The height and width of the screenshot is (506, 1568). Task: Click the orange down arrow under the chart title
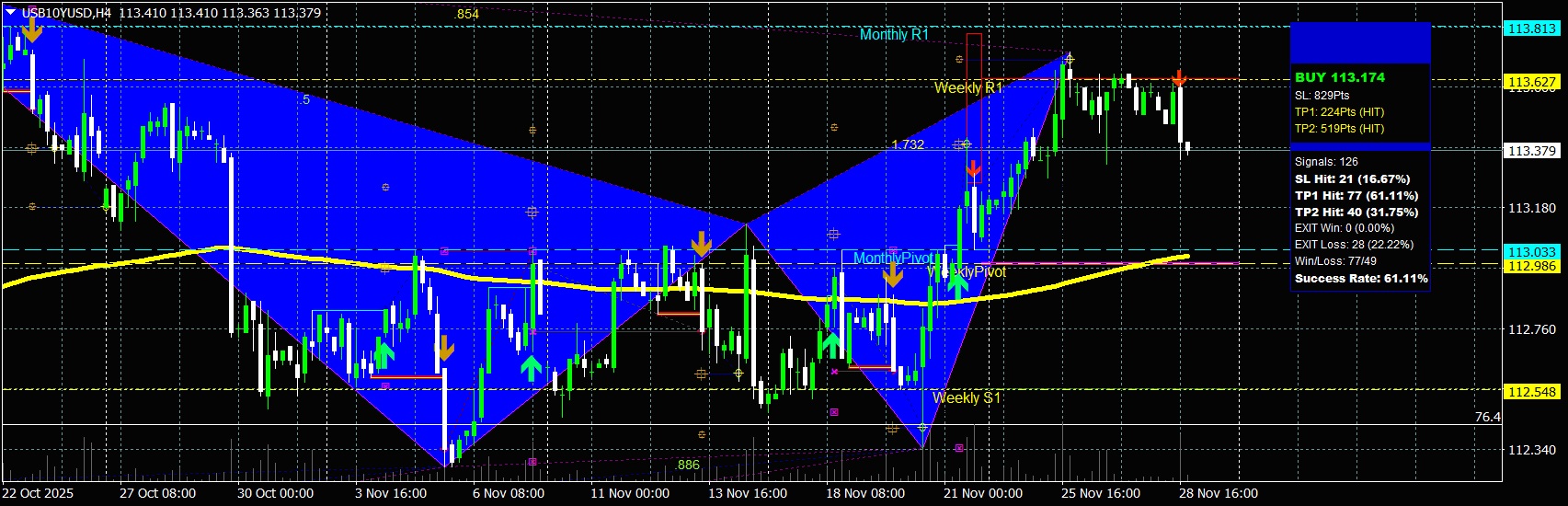pos(32,29)
